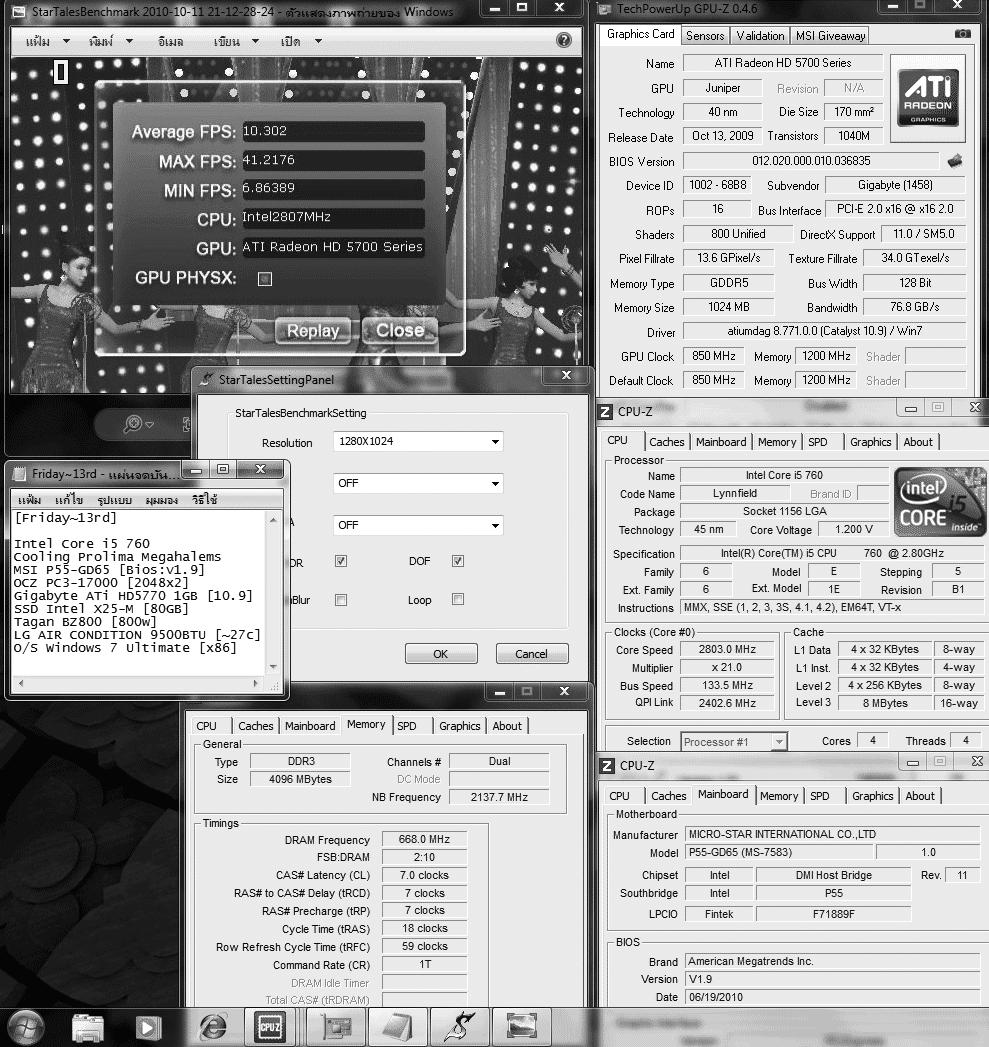This screenshot has height=1047, width=989.
Task: Uncheck the HDR checkbox left of DOF
Action: (341, 561)
